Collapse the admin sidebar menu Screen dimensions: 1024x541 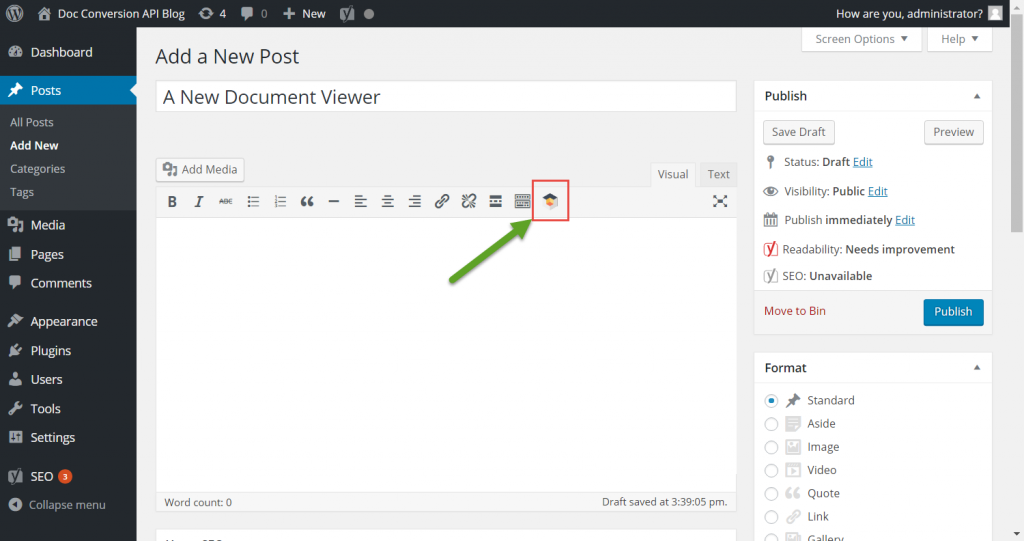[x=57, y=505]
